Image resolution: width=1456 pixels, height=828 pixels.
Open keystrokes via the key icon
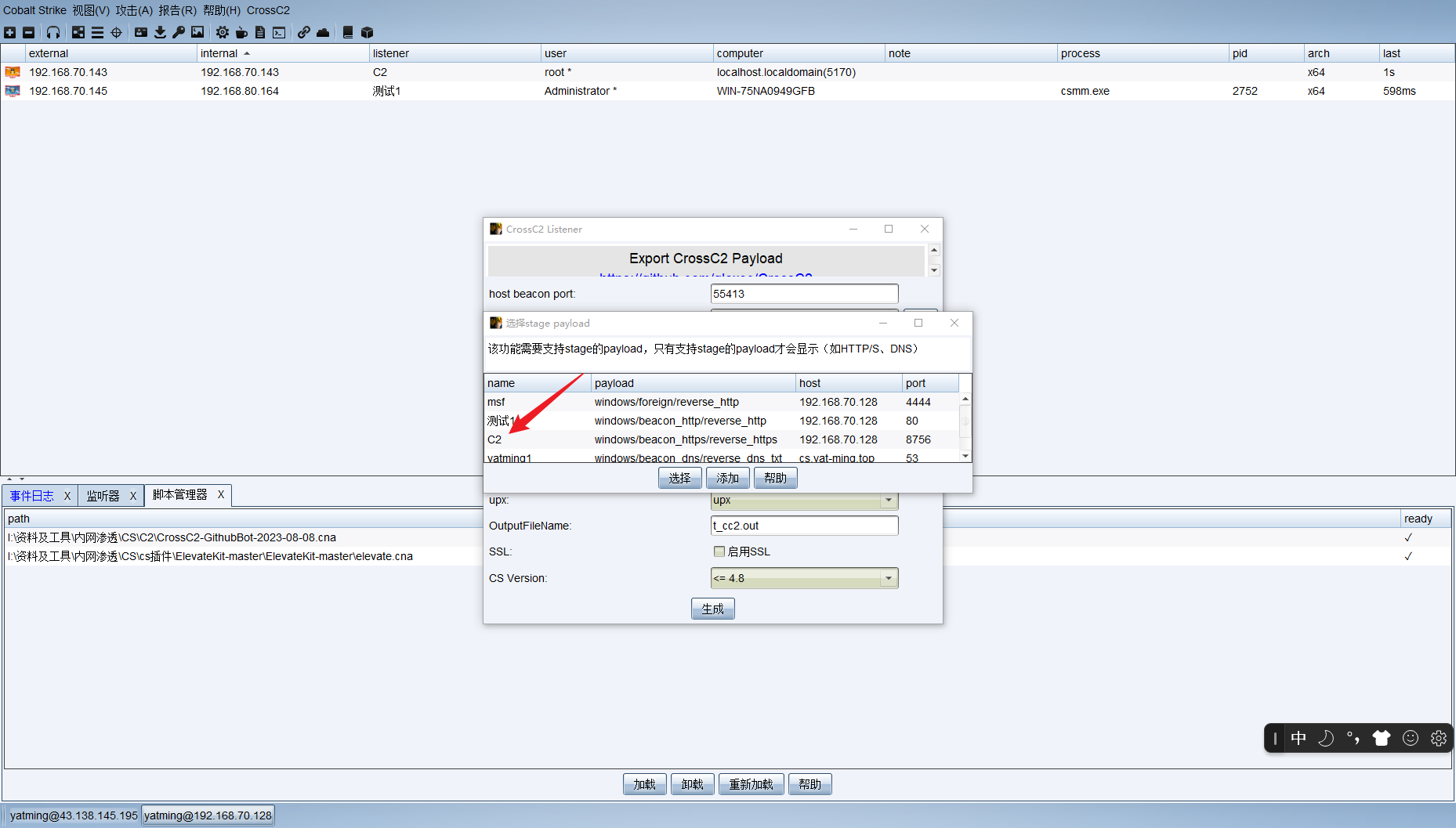(x=179, y=32)
